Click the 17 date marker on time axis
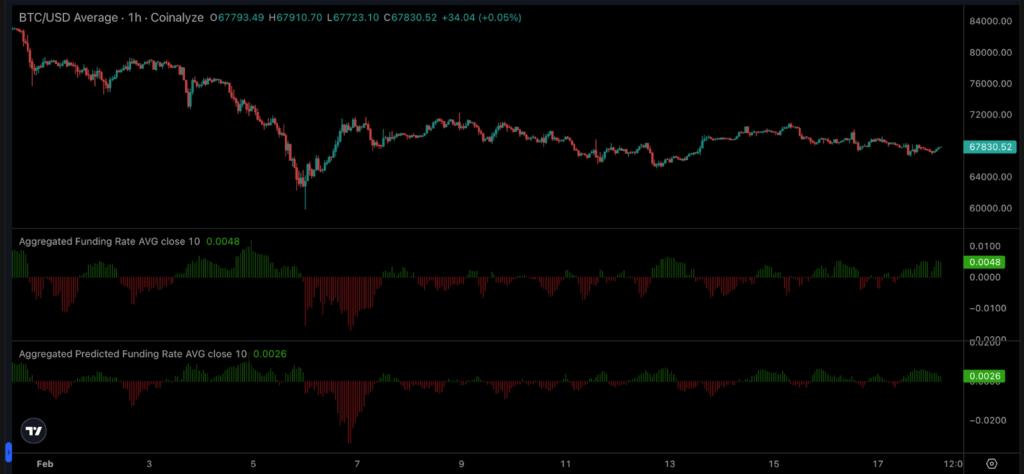 coord(877,464)
